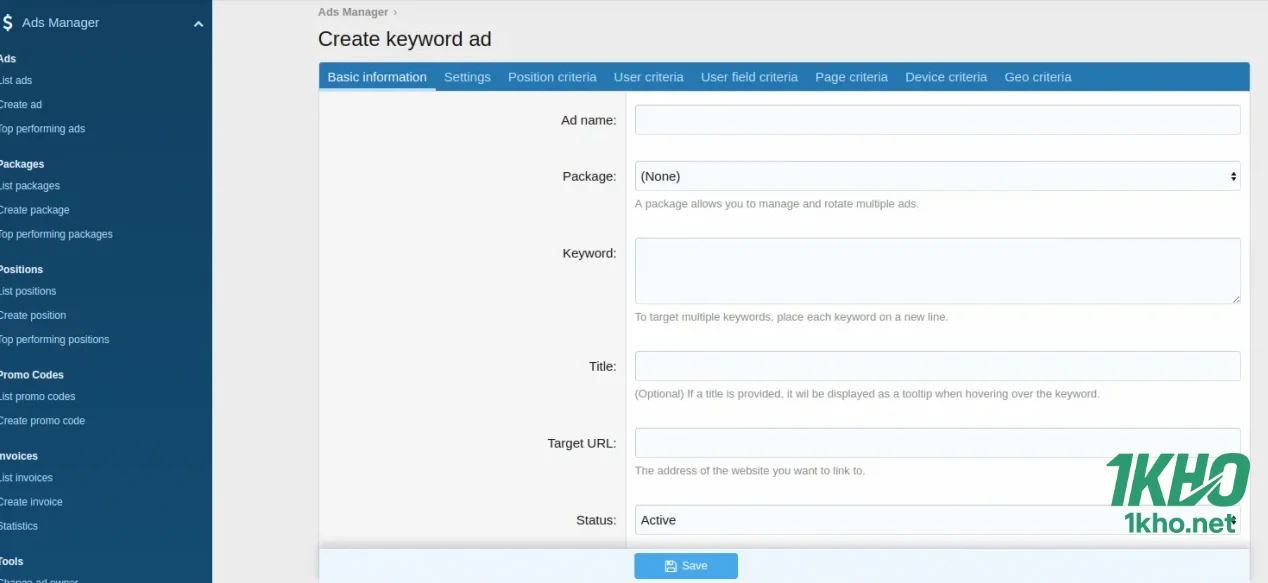This screenshot has width=1268, height=583.
Task: Collapse the Ads Manager sidebar section chevron
Action: point(198,24)
